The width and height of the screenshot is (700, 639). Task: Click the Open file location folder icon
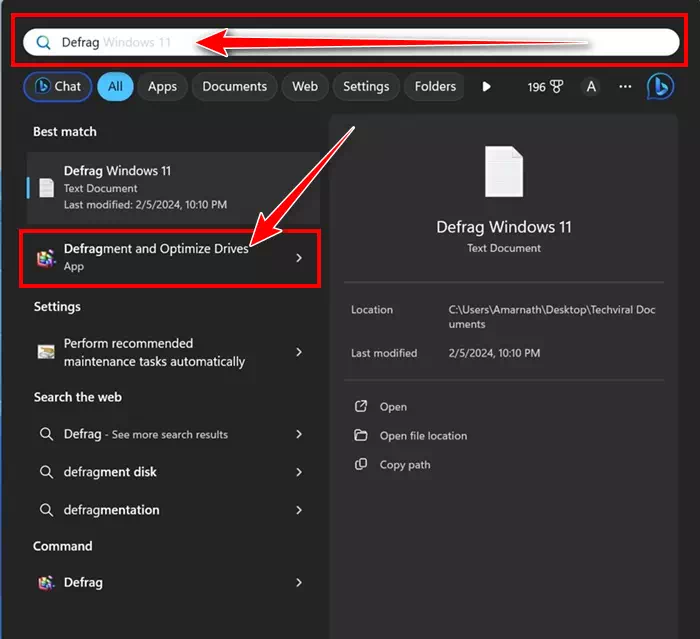361,435
